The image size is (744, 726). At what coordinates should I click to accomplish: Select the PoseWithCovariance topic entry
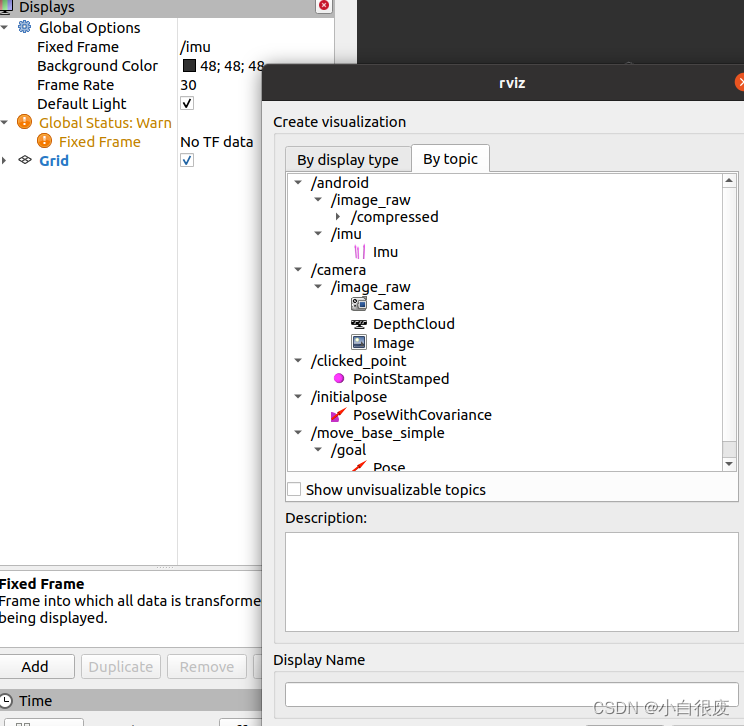[422, 415]
